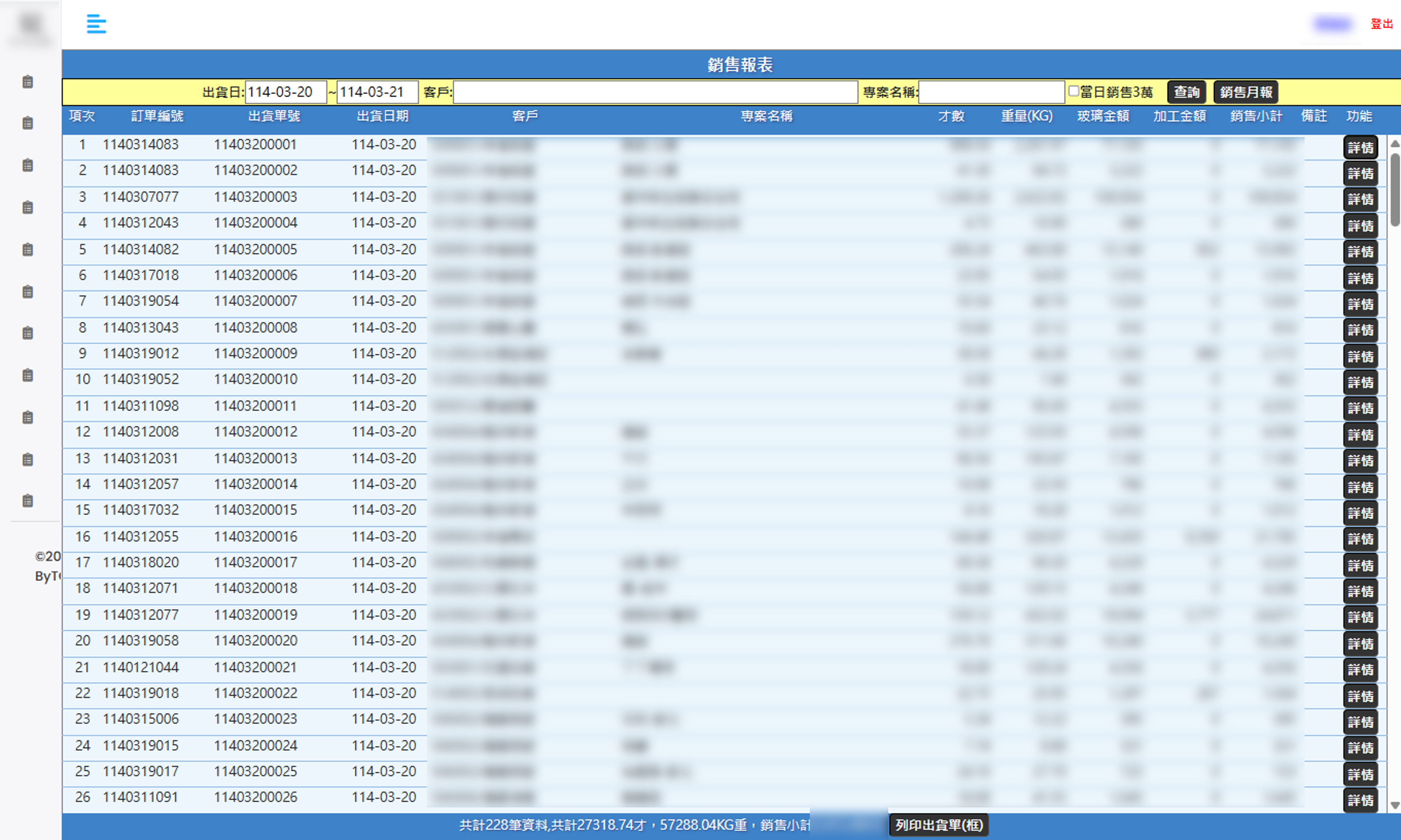Viewport: 1401px width, 840px height.
Task: Click the blurred logo atop sidebar
Action: 31,25
